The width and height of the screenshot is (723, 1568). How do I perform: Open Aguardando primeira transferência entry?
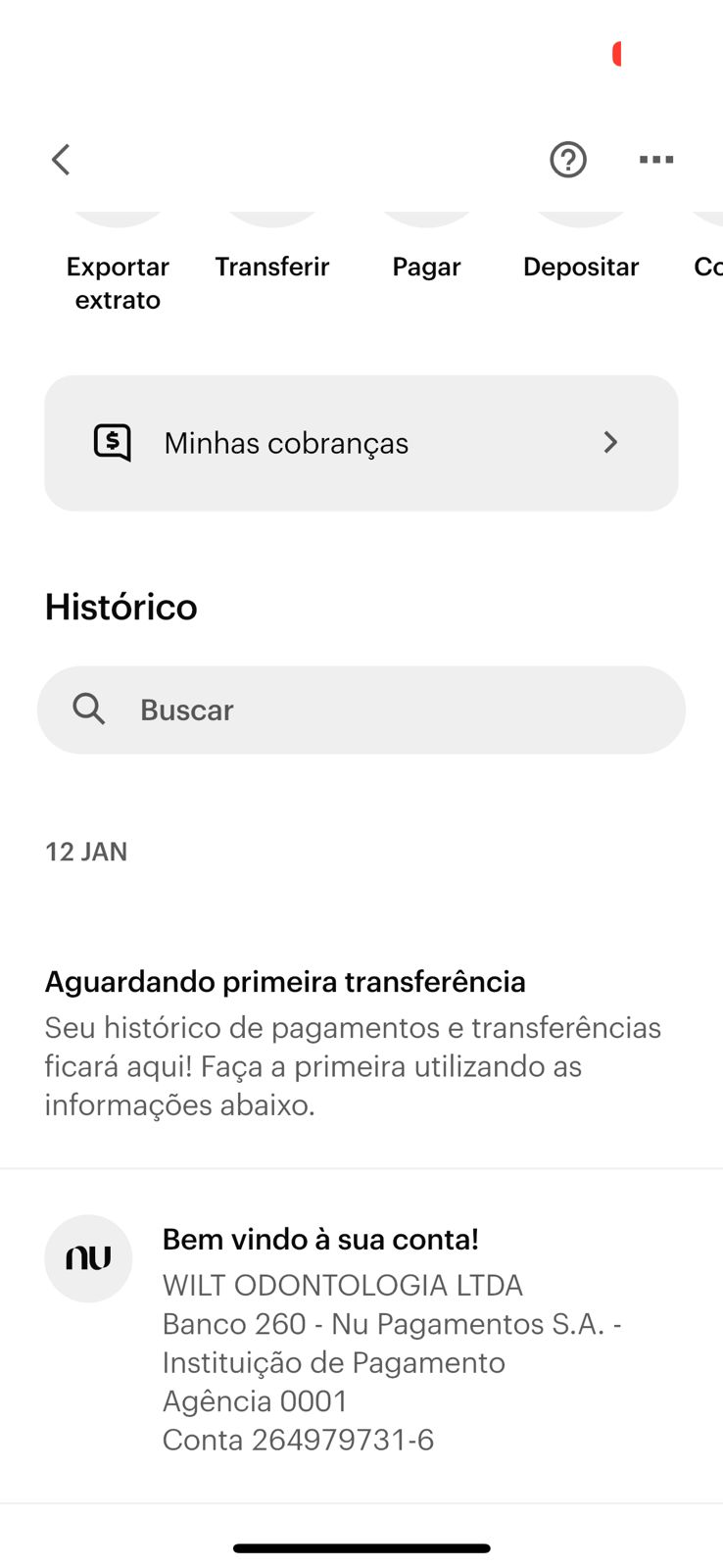(x=285, y=981)
